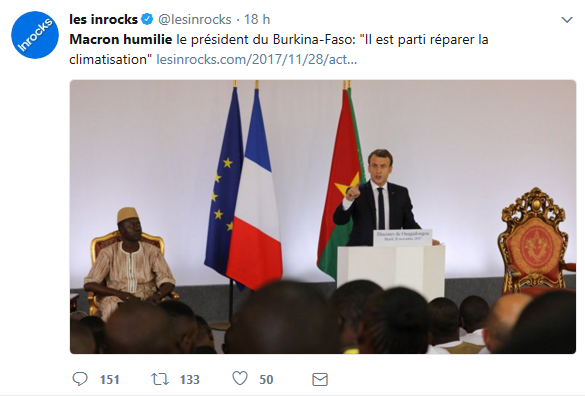Open the lesinrocks.com/2017/11/28 article link
The height and width of the screenshot is (396, 585).
point(256,60)
